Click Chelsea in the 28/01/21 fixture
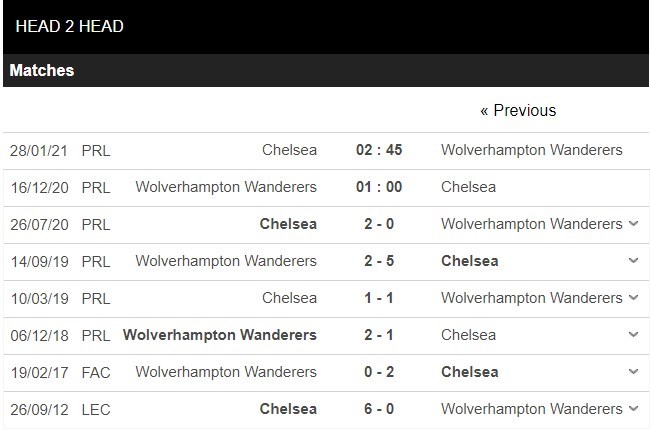Screen dimensions: 650x431 (x=289, y=150)
